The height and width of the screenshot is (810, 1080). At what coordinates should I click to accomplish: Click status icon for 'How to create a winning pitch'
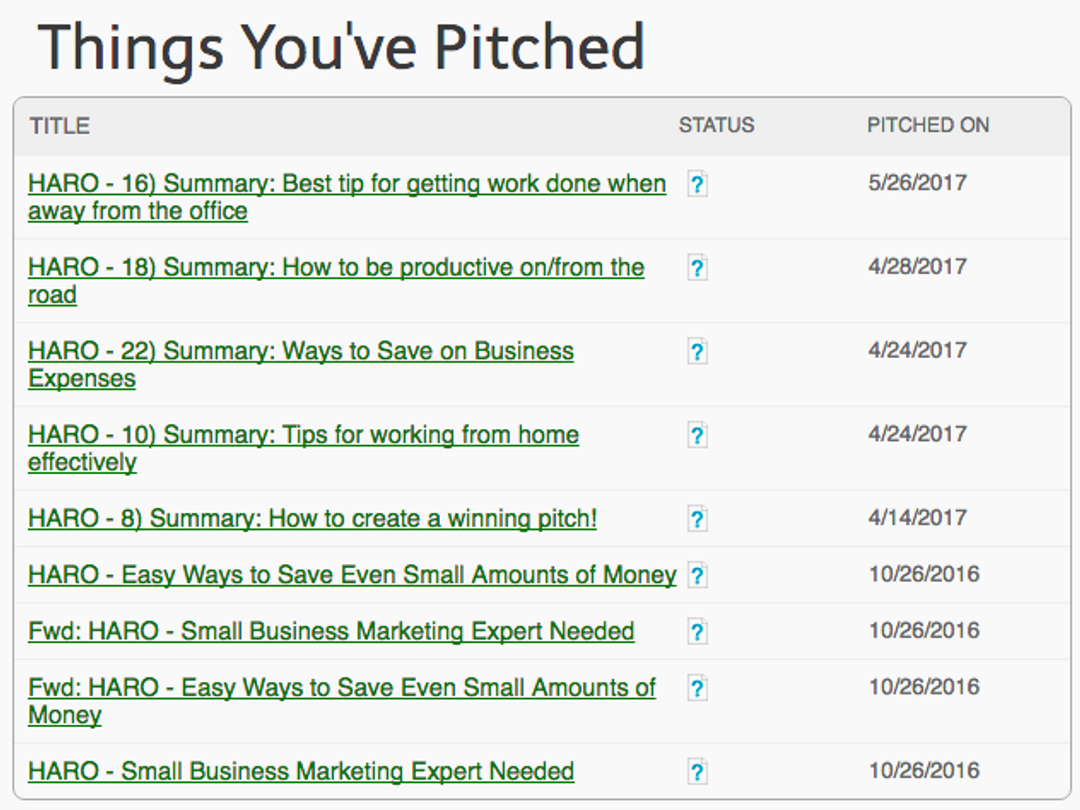click(x=697, y=519)
